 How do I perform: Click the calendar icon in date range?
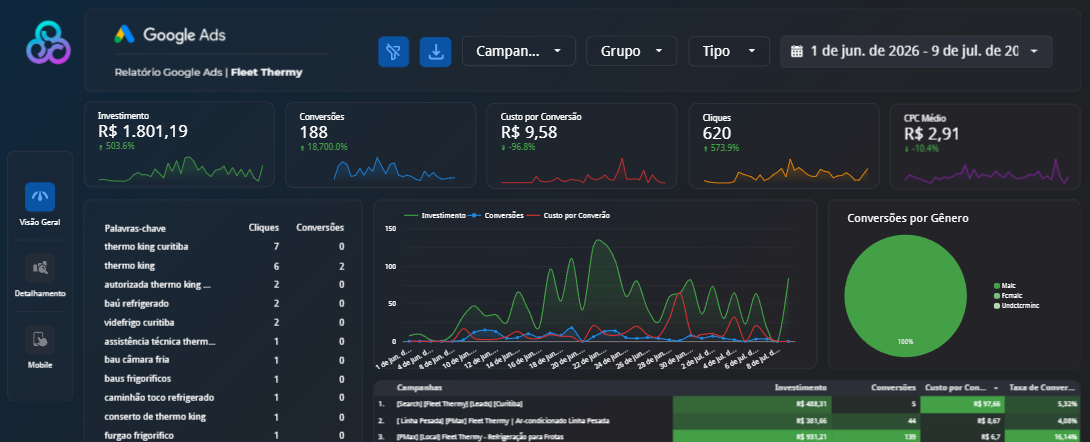click(797, 51)
